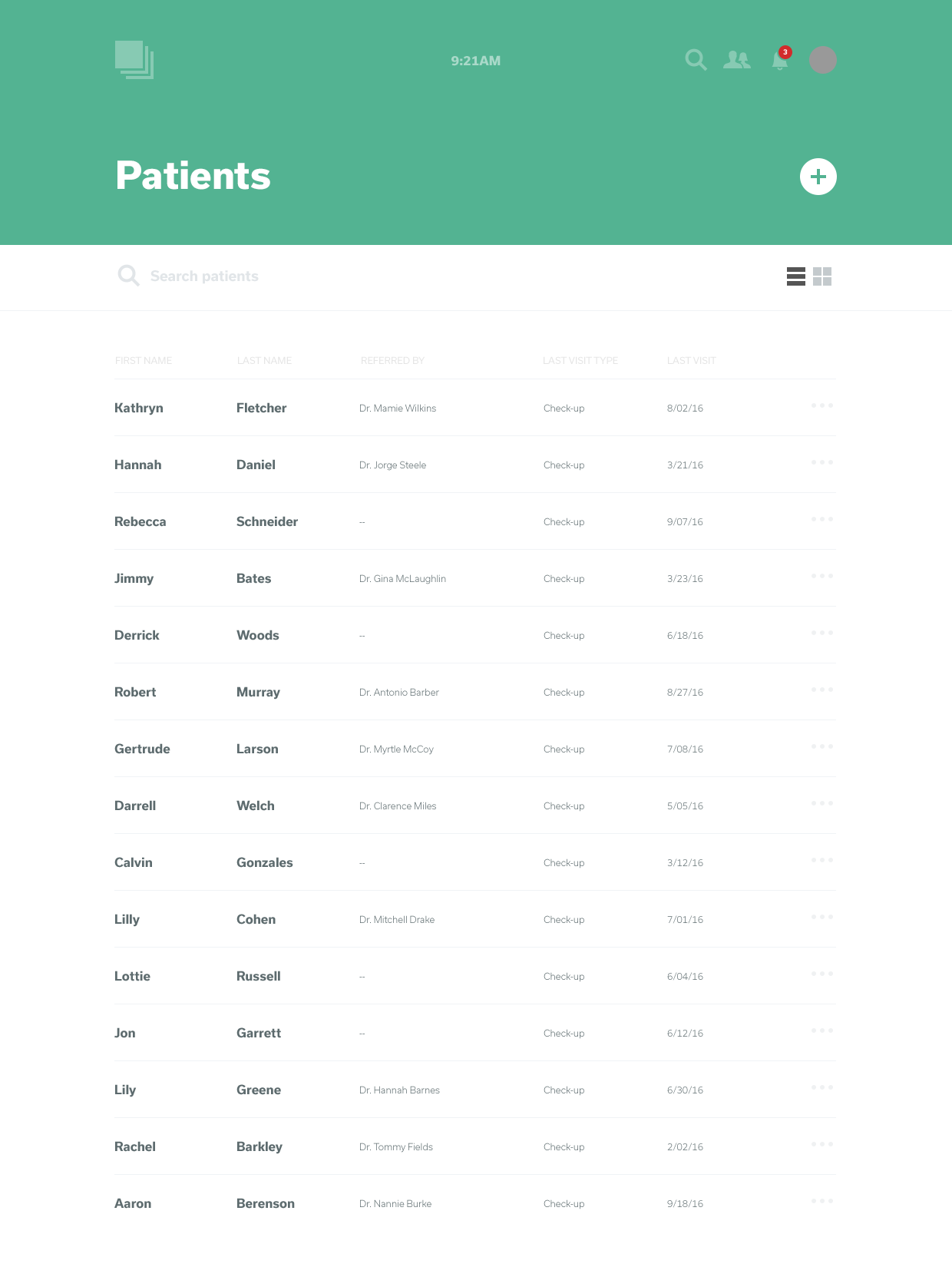Viewport: 952px width, 1267px height.
Task: Select the Derrick Woods patient row
Action: [461, 636]
